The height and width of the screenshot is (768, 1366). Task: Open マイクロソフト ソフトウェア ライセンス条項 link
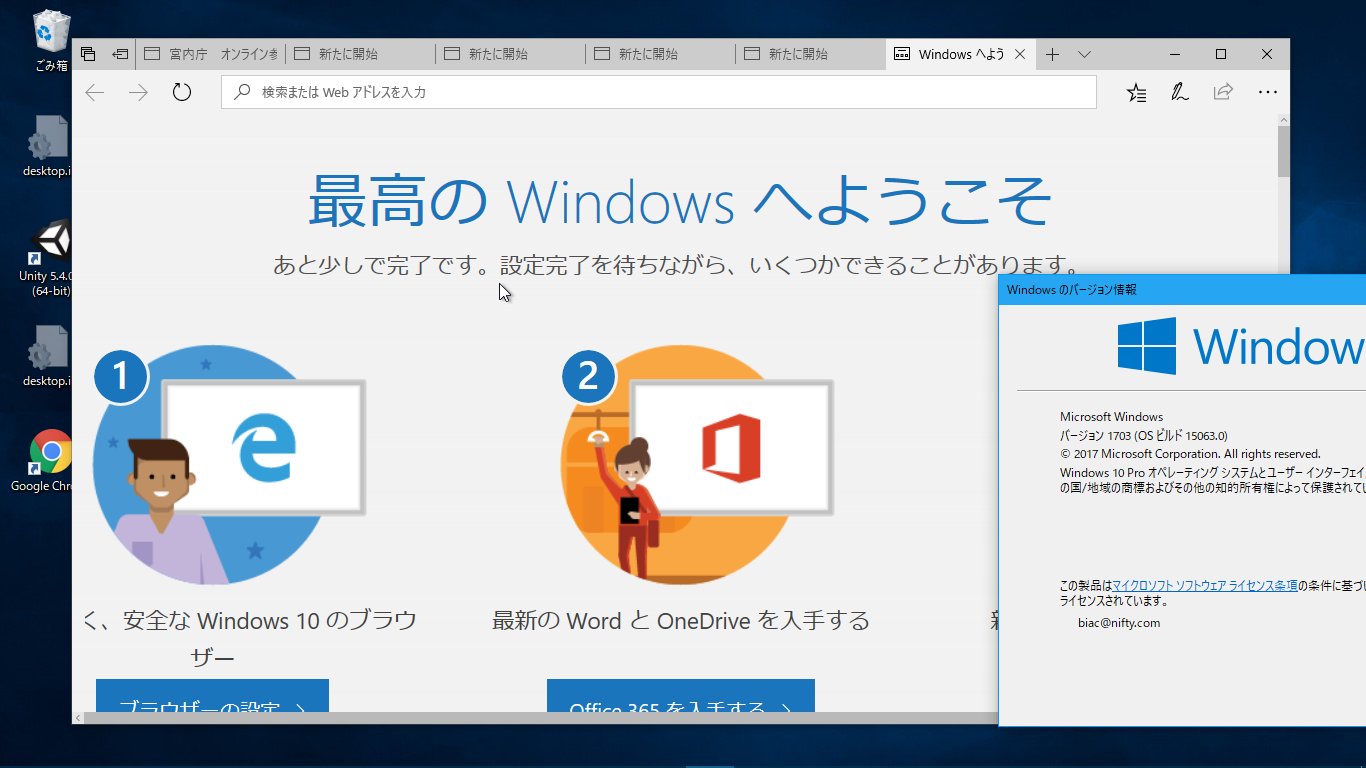pos(1205,586)
